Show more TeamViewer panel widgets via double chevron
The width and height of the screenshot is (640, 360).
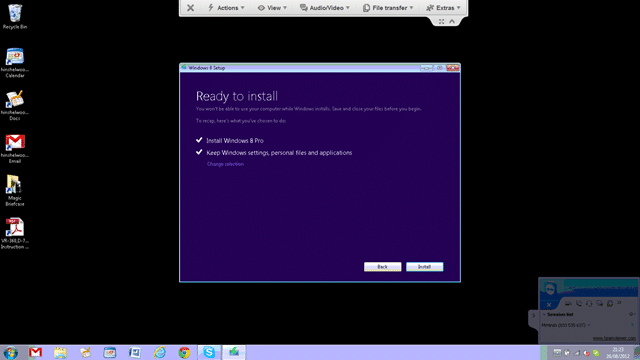coord(619,303)
